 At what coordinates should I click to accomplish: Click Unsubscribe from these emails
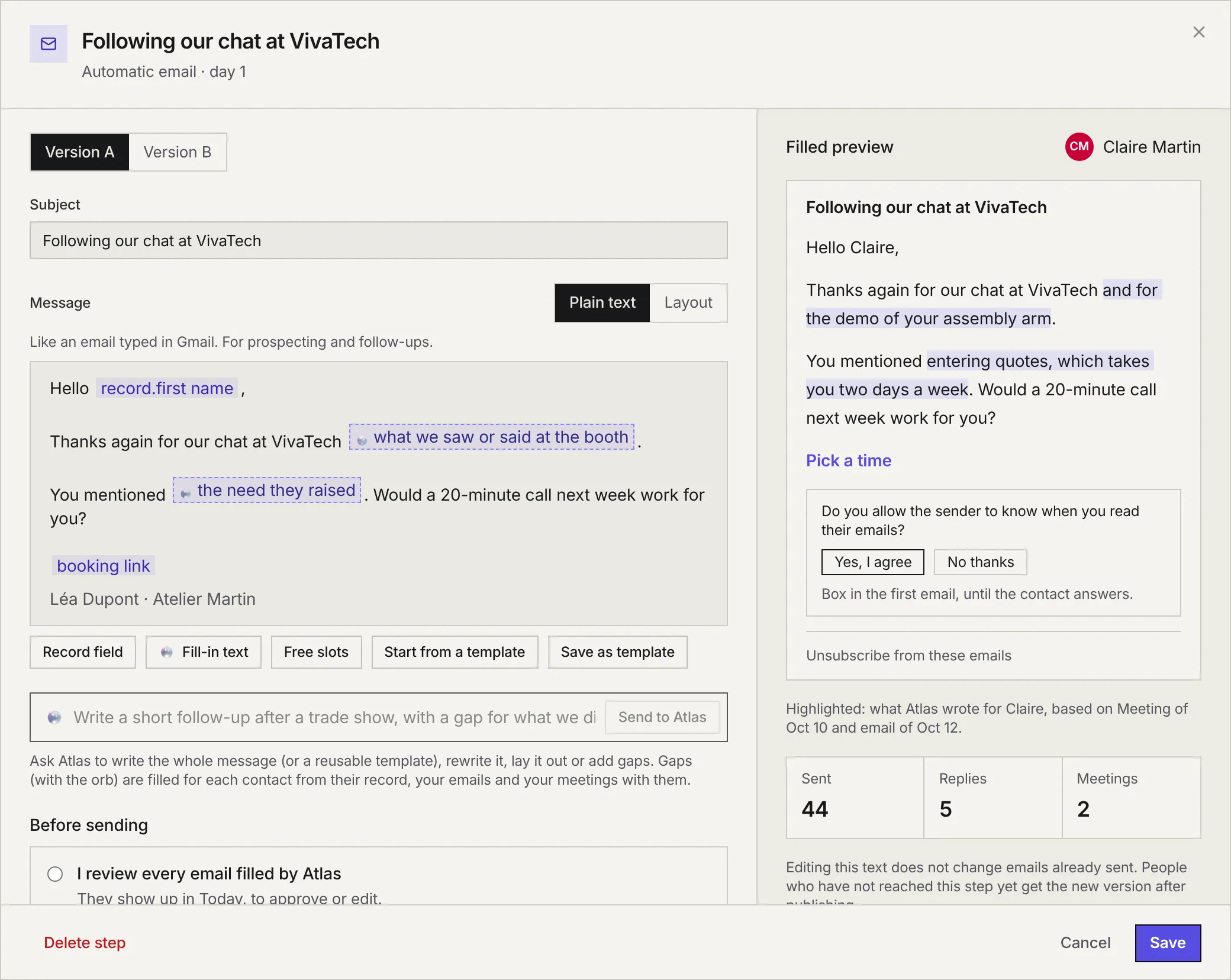coord(908,656)
